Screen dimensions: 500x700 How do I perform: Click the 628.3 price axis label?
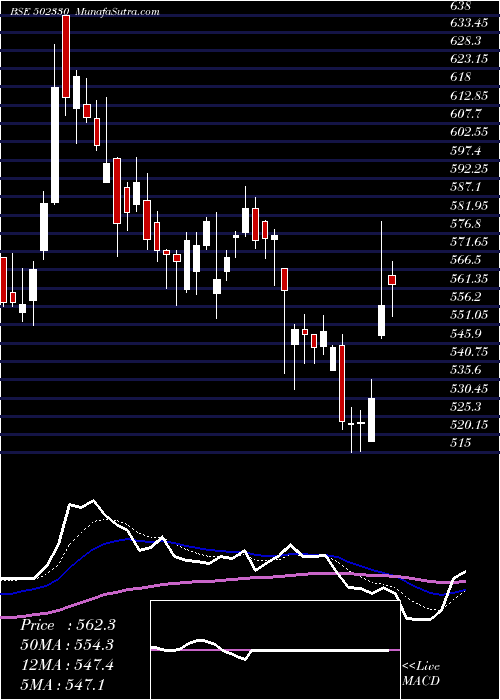point(465,41)
